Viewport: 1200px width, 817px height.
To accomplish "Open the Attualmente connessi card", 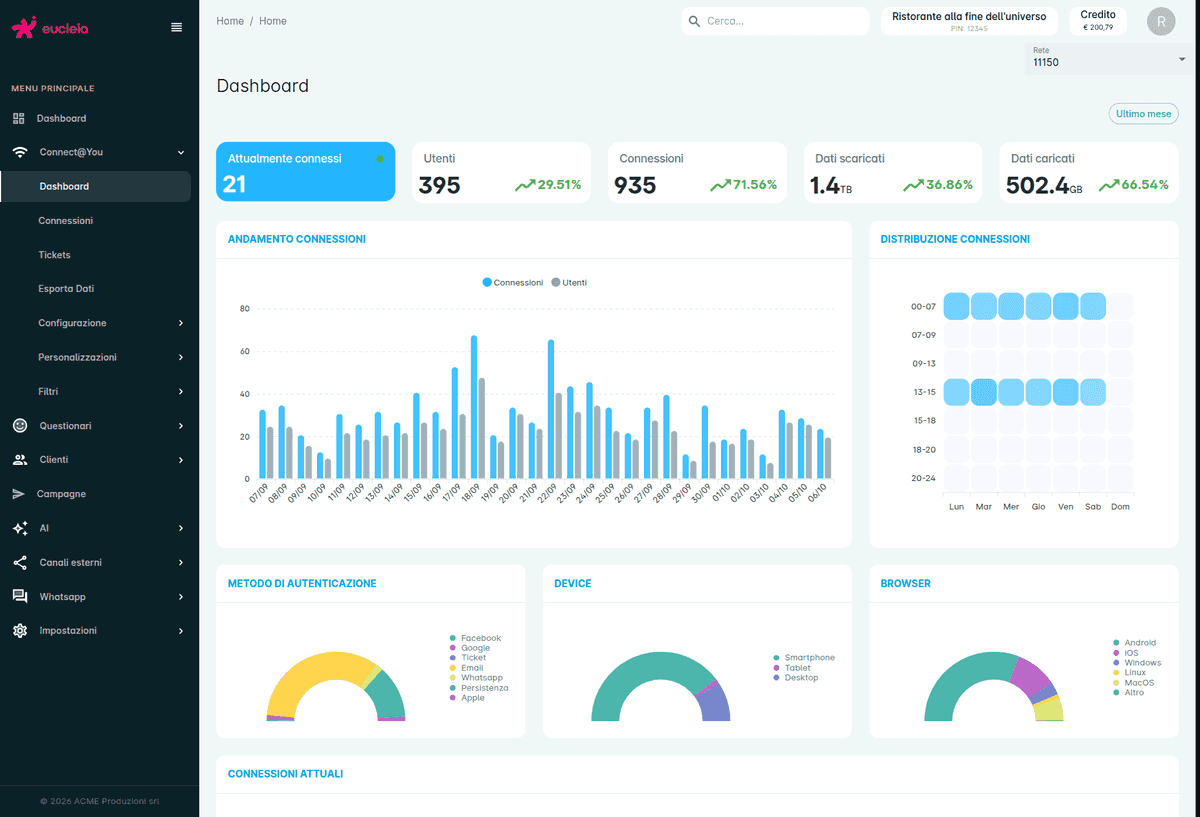I will (x=306, y=172).
